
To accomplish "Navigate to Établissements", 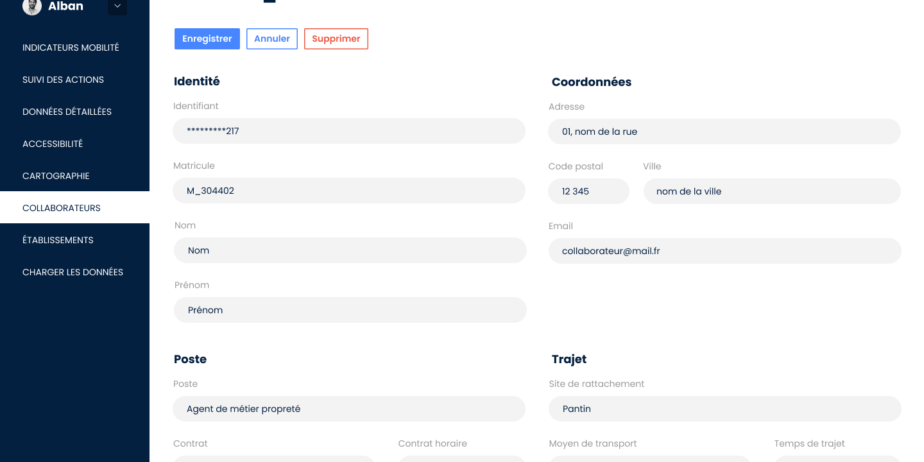I will coord(58,240).
